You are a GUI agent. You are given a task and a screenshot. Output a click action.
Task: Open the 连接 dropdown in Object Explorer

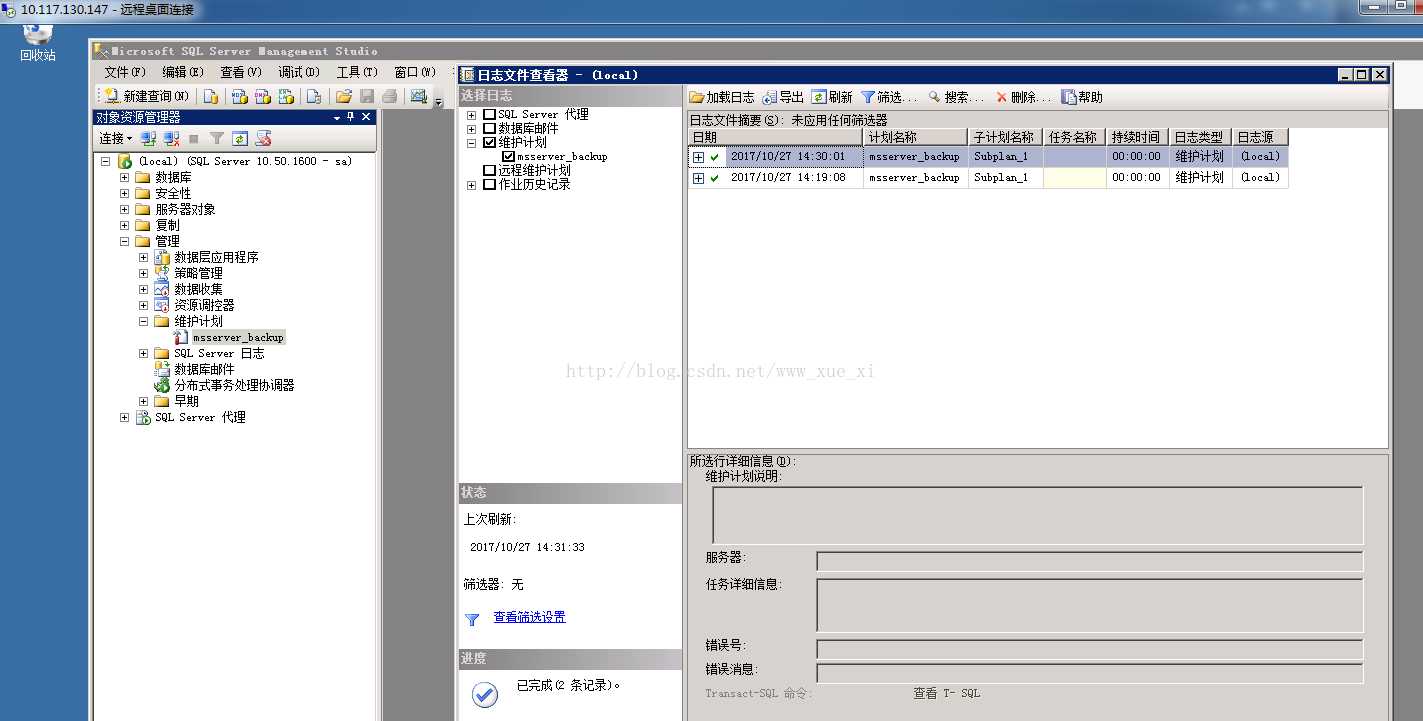tap(116, 138)
